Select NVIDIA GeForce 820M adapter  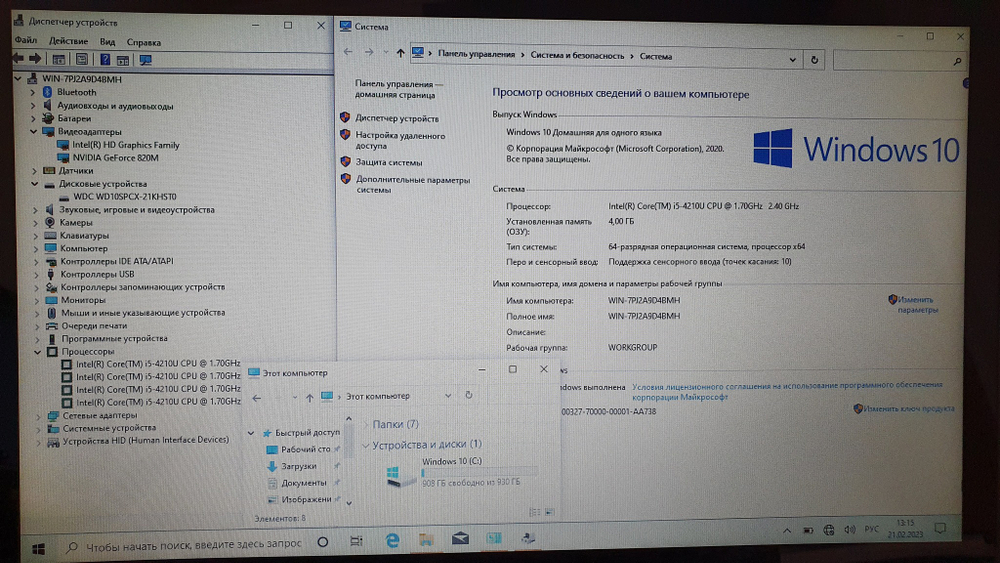[115, 158]
